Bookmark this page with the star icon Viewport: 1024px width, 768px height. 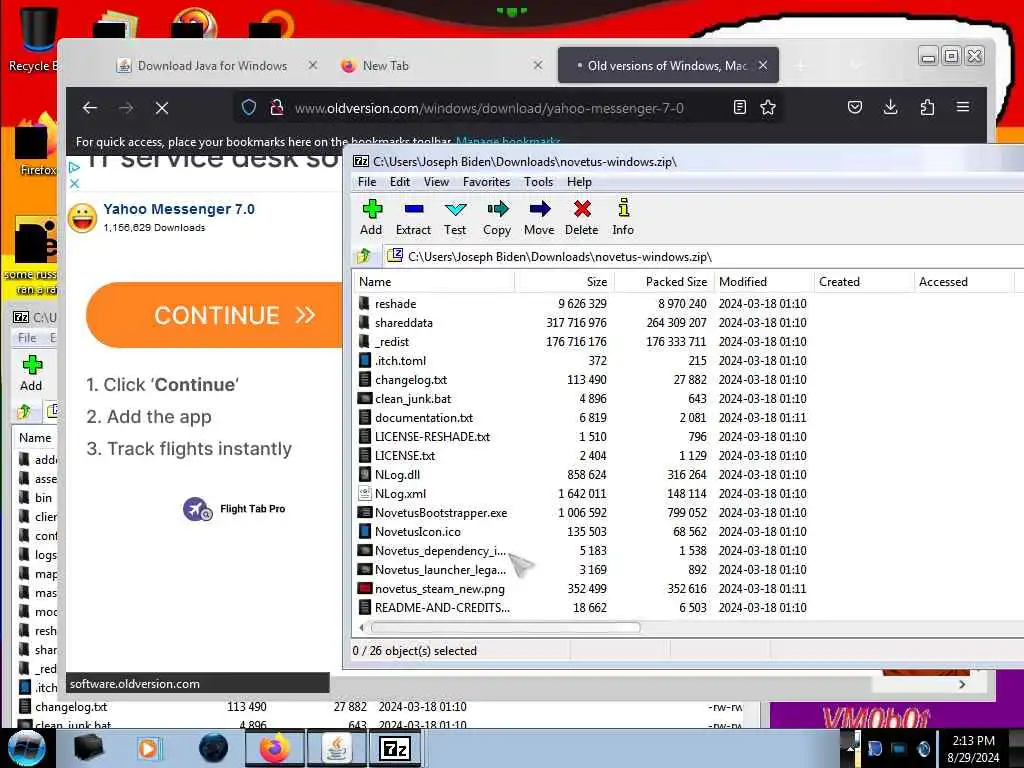click(768, 107)
